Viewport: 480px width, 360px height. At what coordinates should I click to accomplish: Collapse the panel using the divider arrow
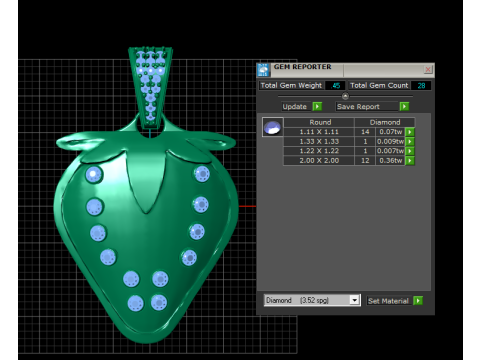(x=345, y=96)
